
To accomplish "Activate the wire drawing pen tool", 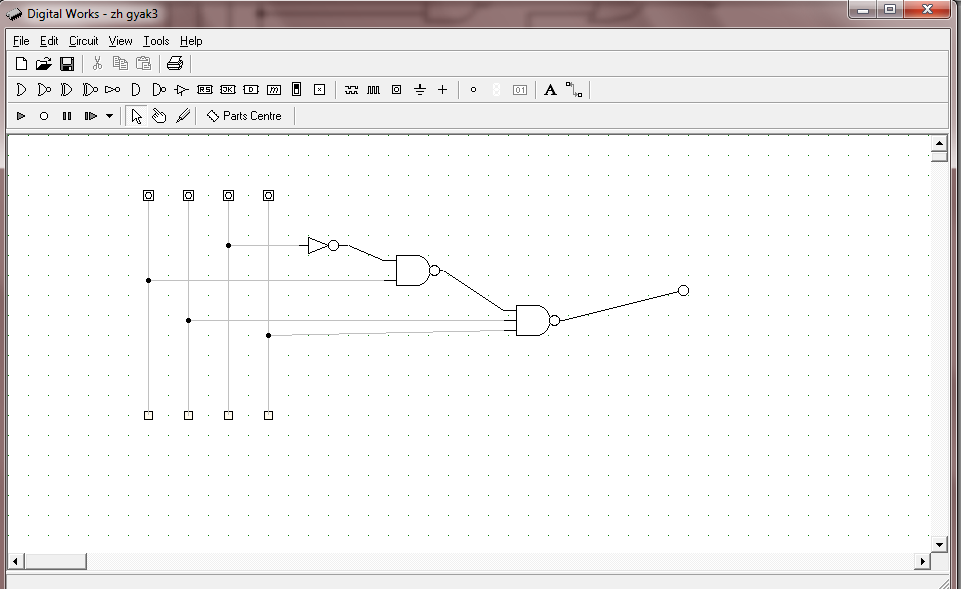I will pyautogui.click(x=183, y=116).
